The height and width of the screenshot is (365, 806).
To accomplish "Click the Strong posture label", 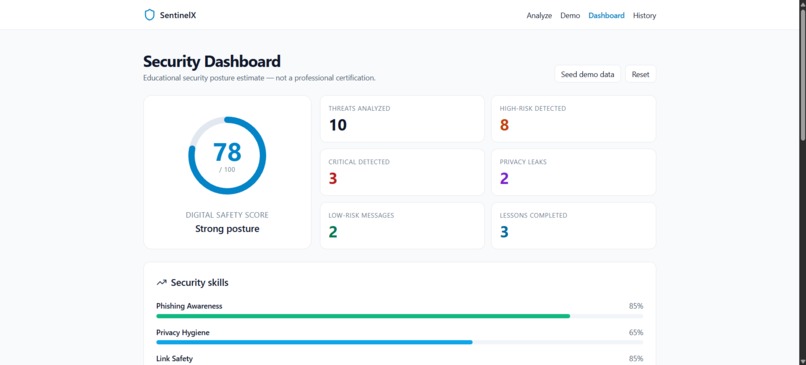I will click(227, 229).
